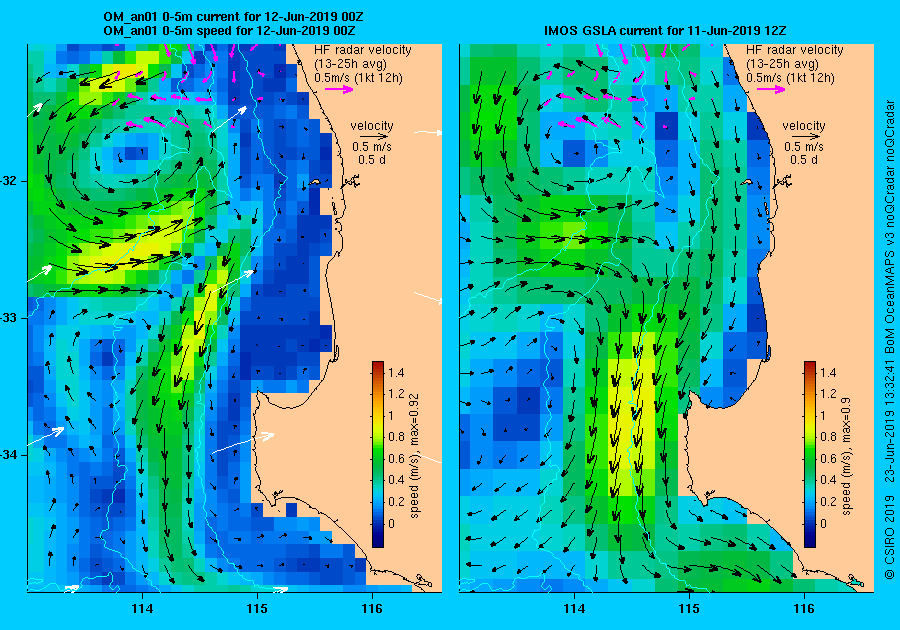Click black velocity scale arrow on right map
This screenshot has height=630, width=900.
[x=807, y=137]
